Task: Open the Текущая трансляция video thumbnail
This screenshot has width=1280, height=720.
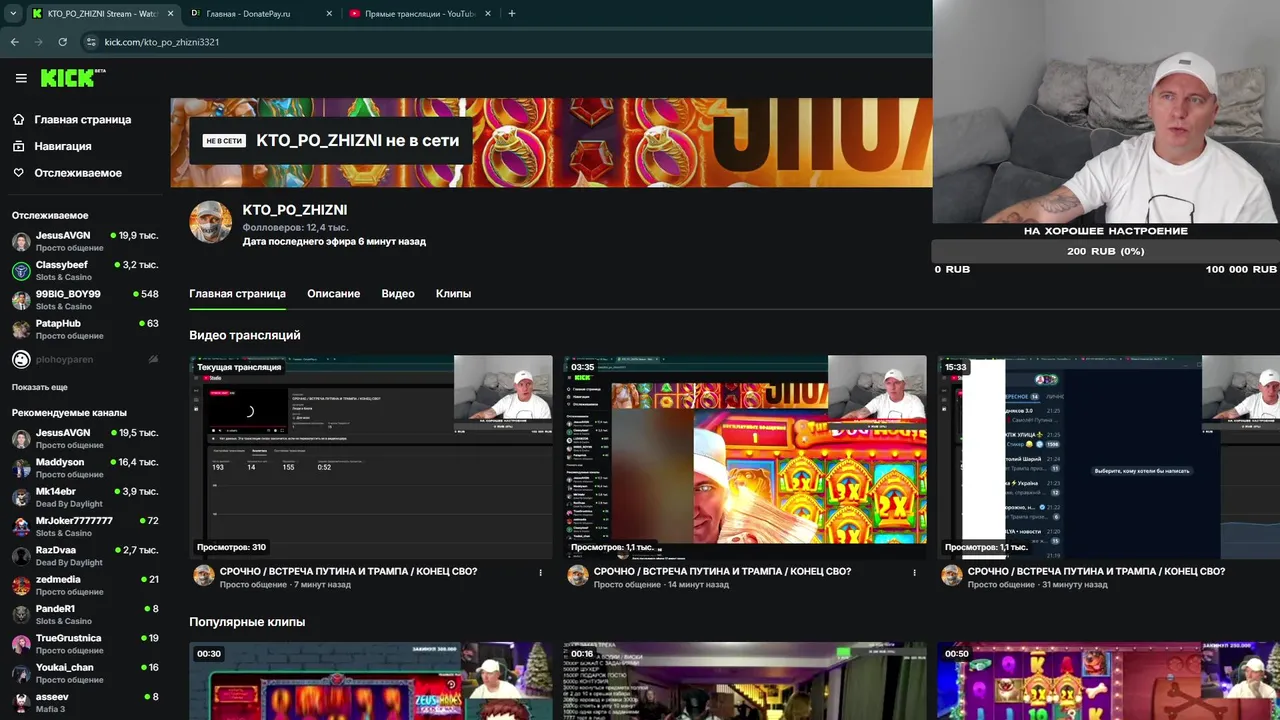Action: pos(371,457)
